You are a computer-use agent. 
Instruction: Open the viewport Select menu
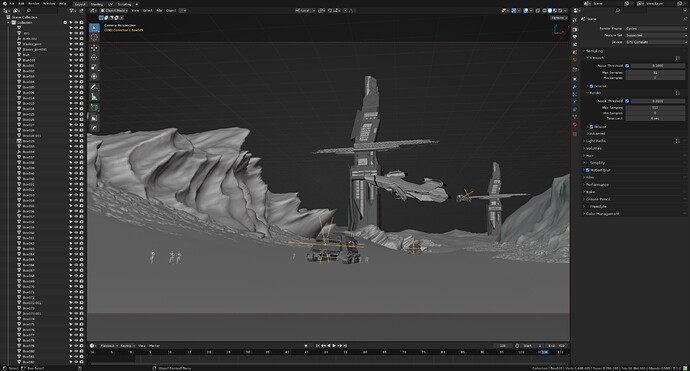click(147, 11)
